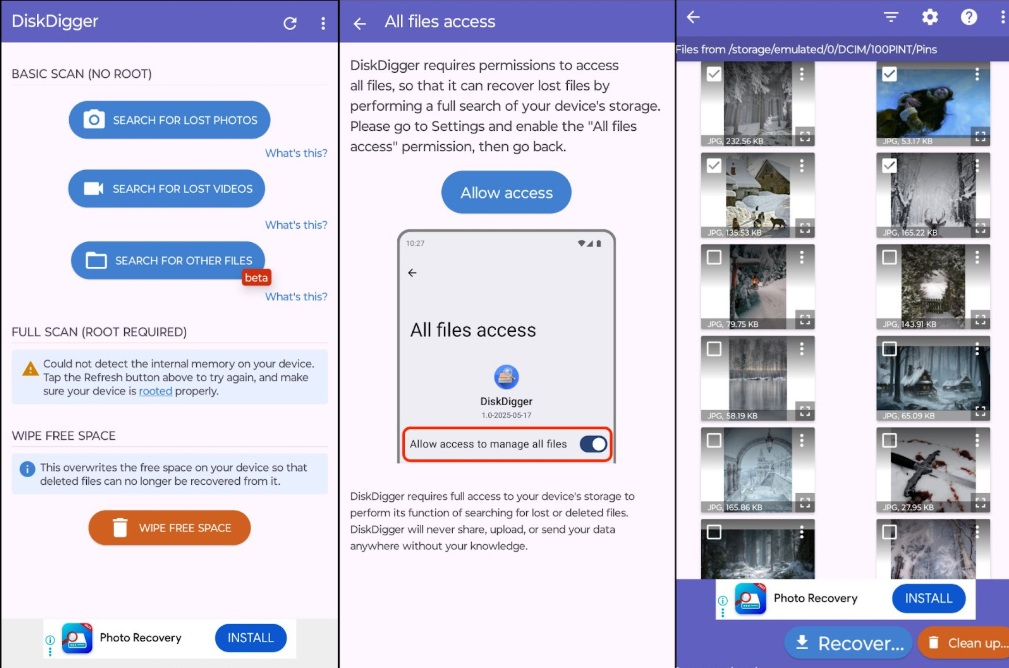Screen dimensions: 1009x668
Task: Tap the Recover... button
Action: click(848, 643)
